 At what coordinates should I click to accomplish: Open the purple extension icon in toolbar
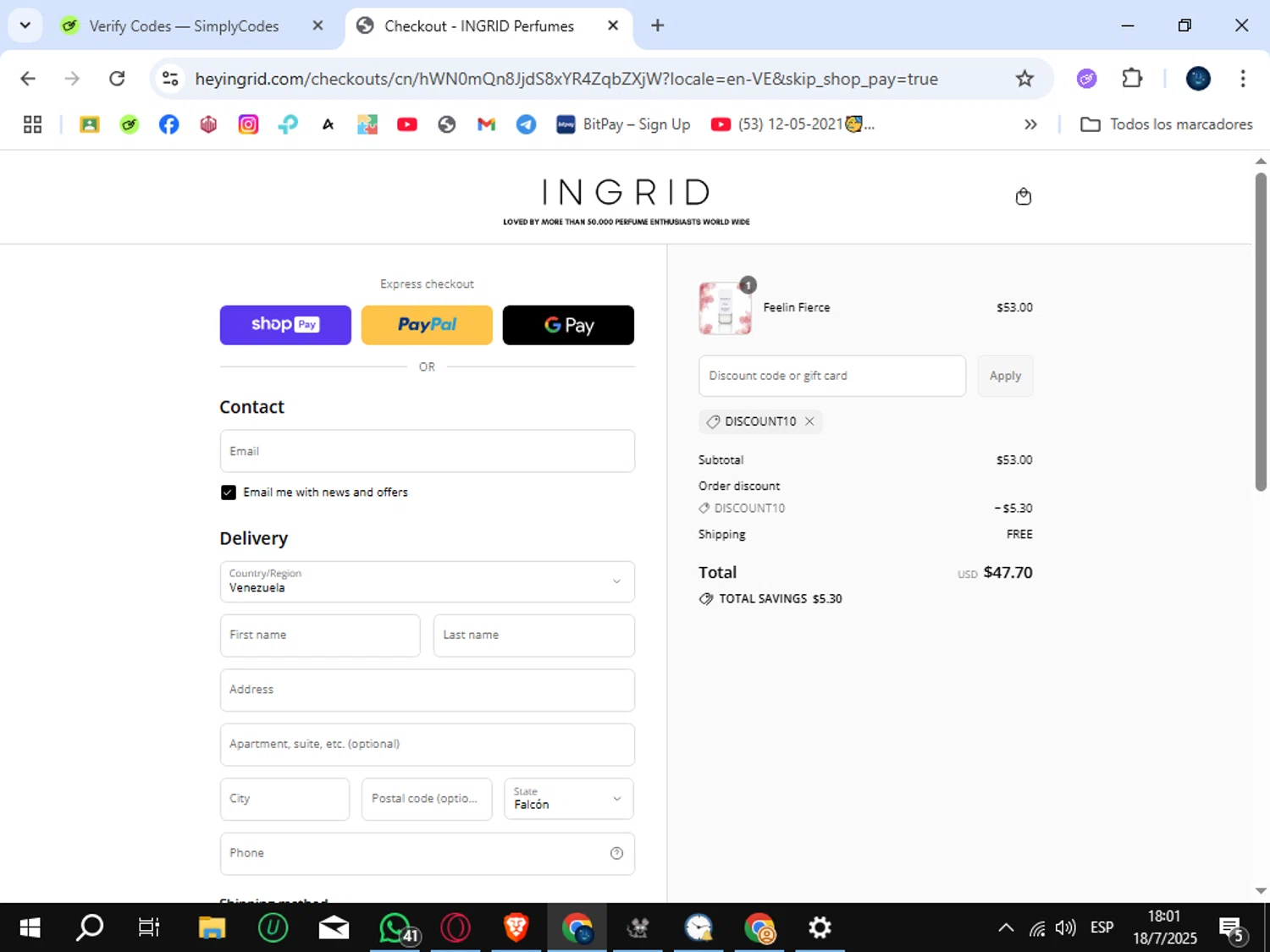click(x=1086, y=79)
